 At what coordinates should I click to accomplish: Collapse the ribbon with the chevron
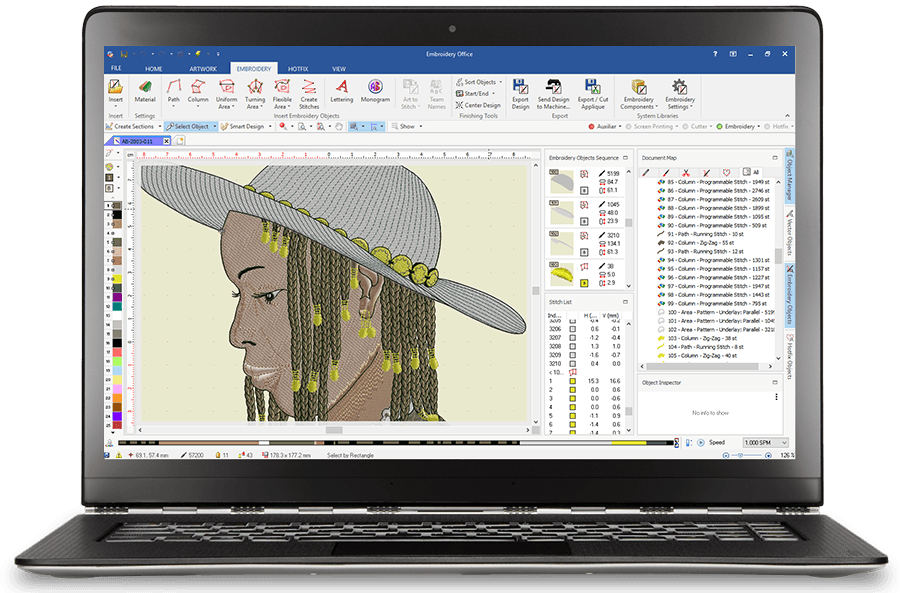[x=787, y=115]
